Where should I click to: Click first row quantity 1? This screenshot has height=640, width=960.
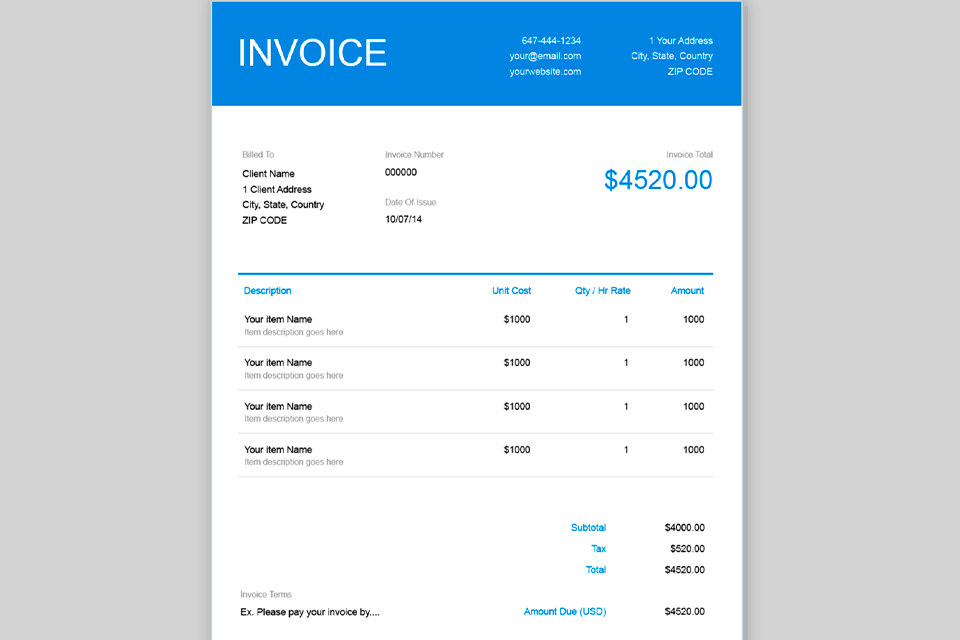click(626, 319)
